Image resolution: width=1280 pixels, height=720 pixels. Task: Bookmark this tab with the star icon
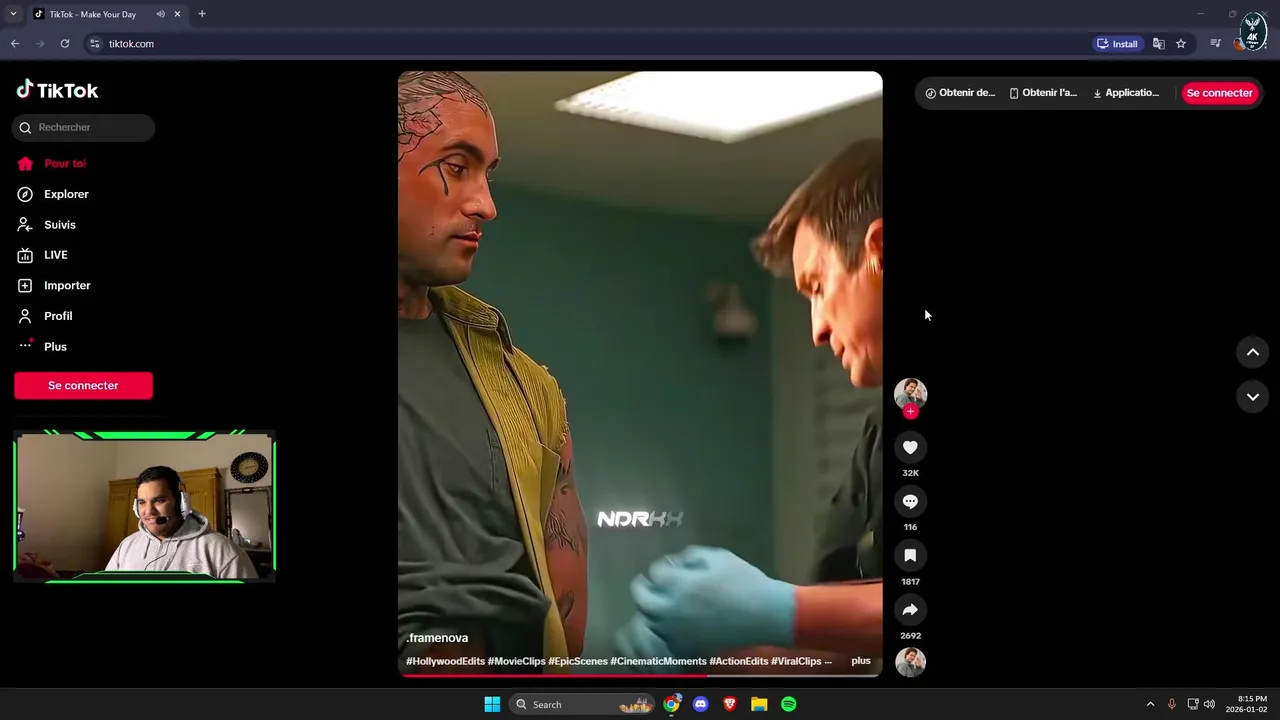click(x=1181, y=44)
